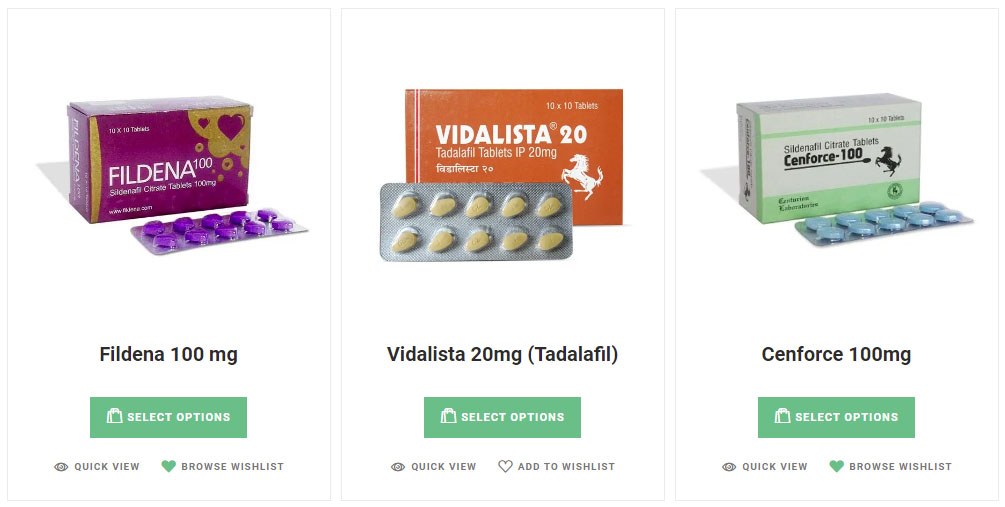1005x507 pixels.
Task: Click eye icon under Cenforce 100mg
Action: coord(729,467)
